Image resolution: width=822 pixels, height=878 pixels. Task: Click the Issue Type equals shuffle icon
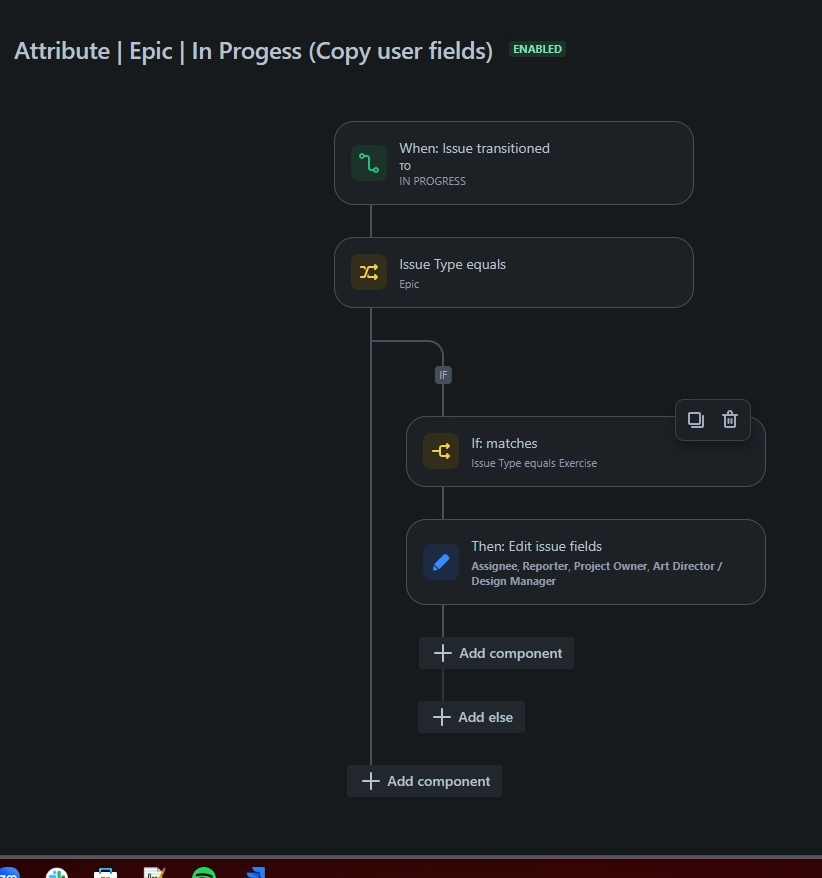tap(369, 272)
